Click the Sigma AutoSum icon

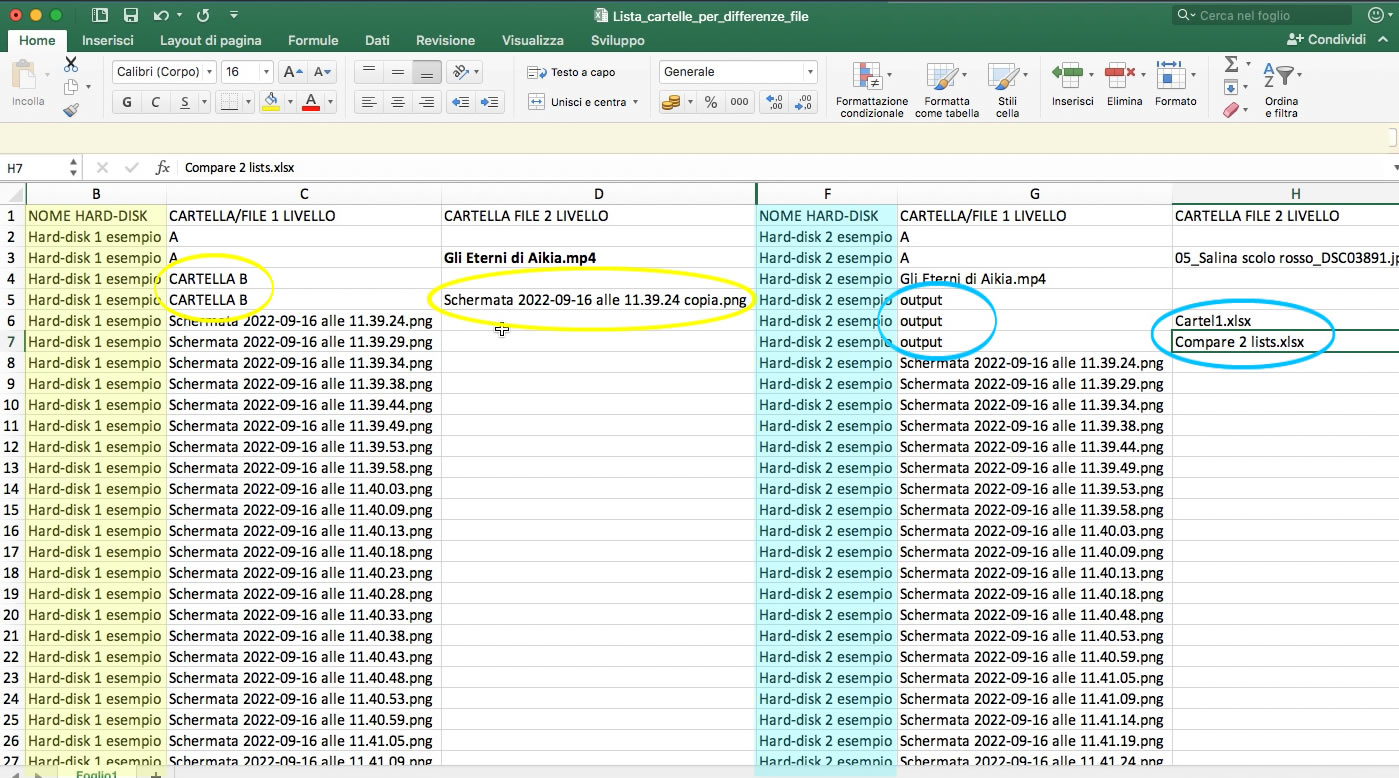click(x=1232, y=64)
